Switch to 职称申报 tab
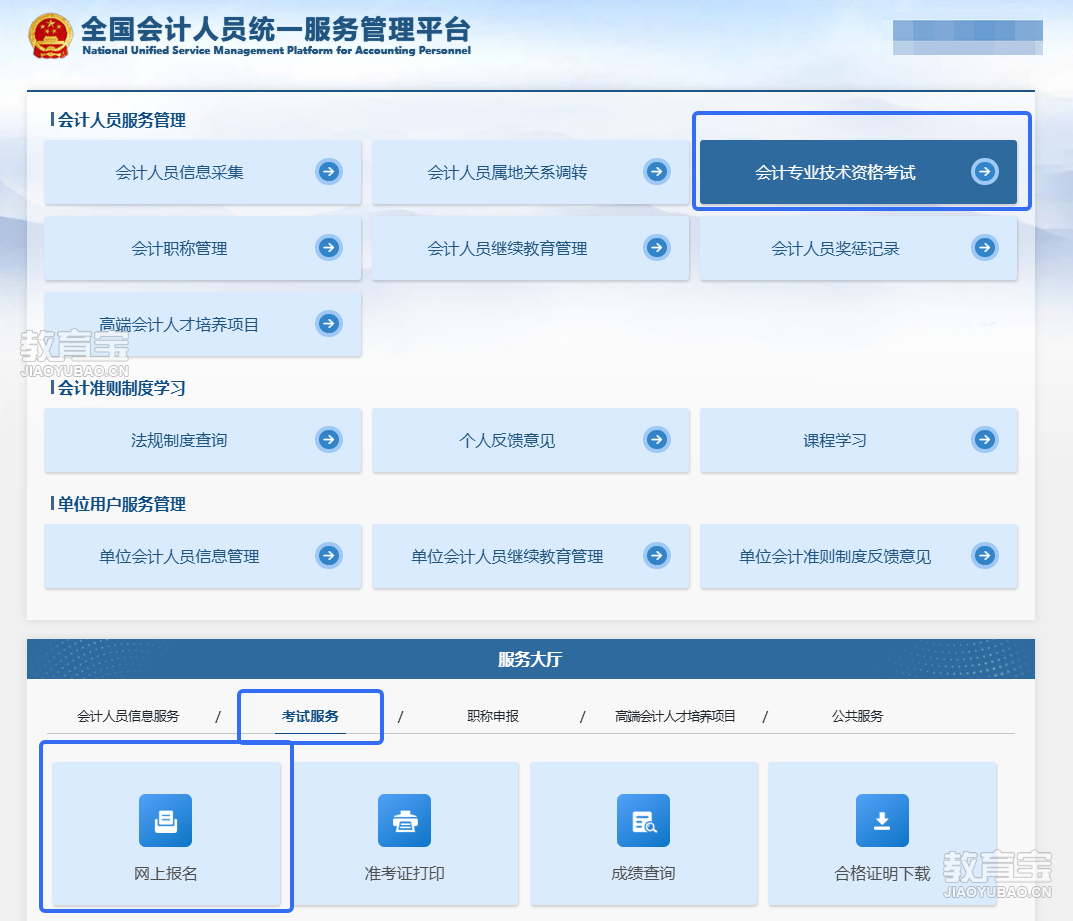The width and height of the screenshot is (1073, 921). pos(493,716)
